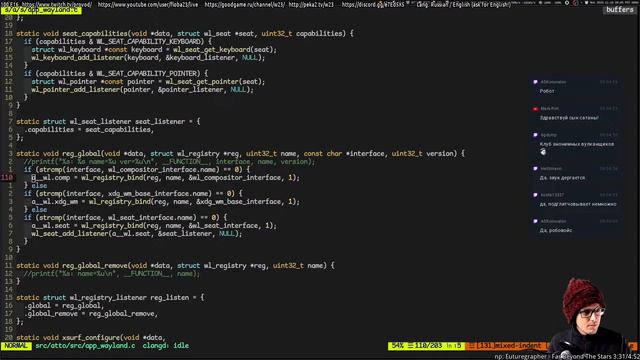Image resolution: width=640 pixels, height=360 pixels.
Task: Click the Twitch icon next to message 'Робот'
Action: tap(535, 82)
